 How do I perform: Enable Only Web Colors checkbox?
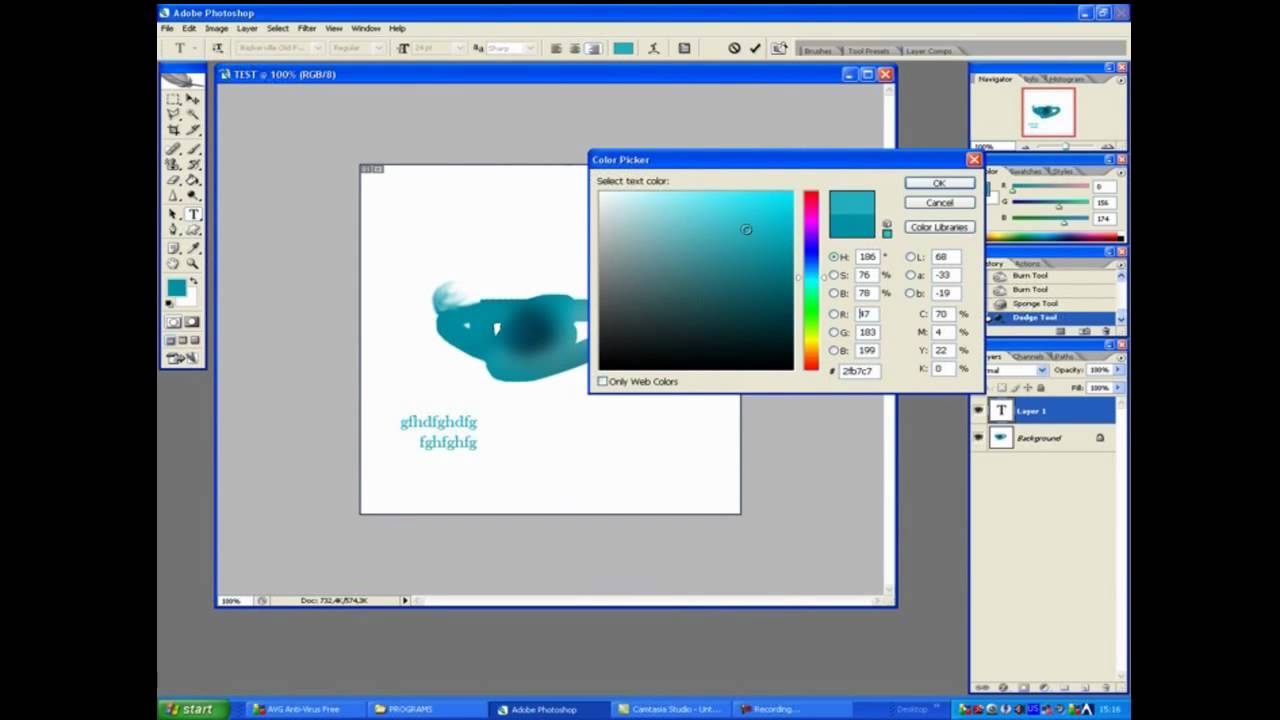[602, 381]
